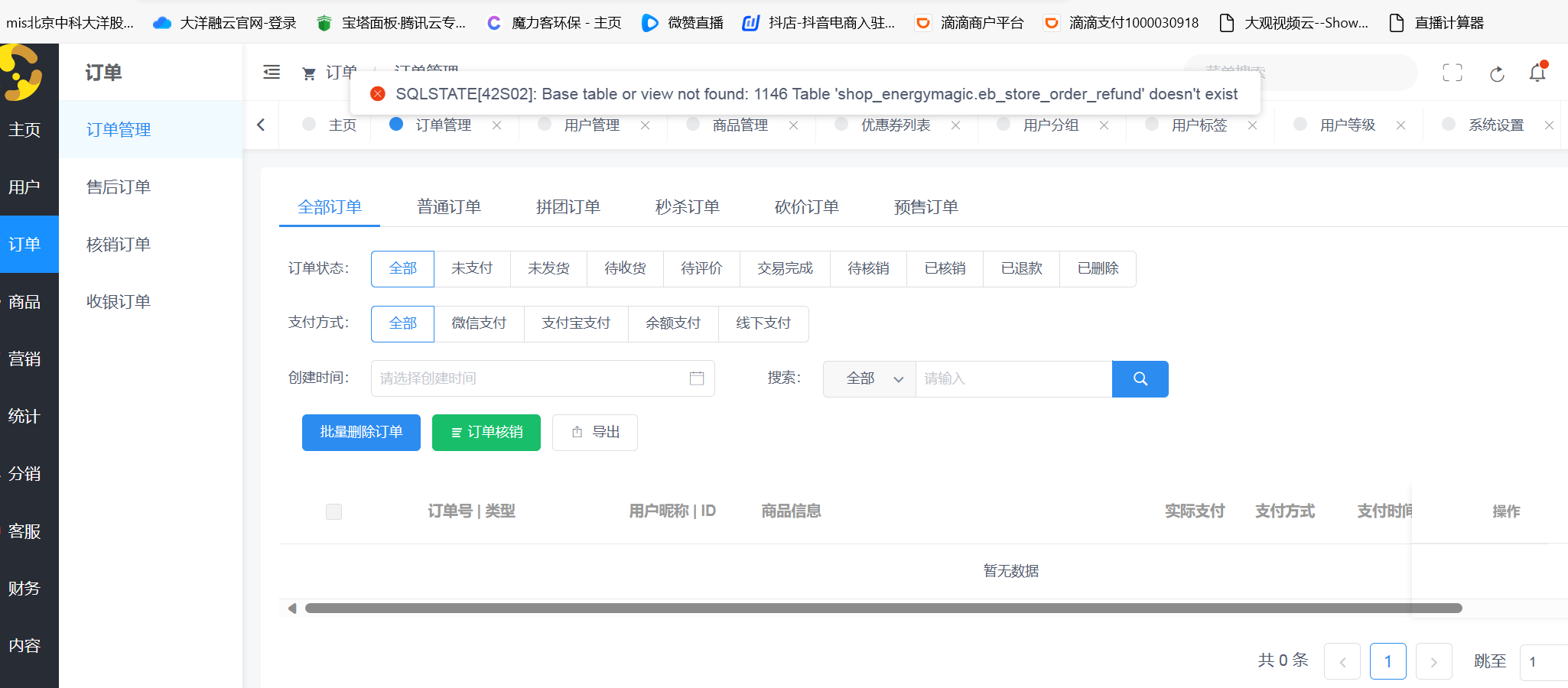The image size is (1568, 688).
Task: Open 核销订单 in side menu
Action: click(x=151, y=245)
